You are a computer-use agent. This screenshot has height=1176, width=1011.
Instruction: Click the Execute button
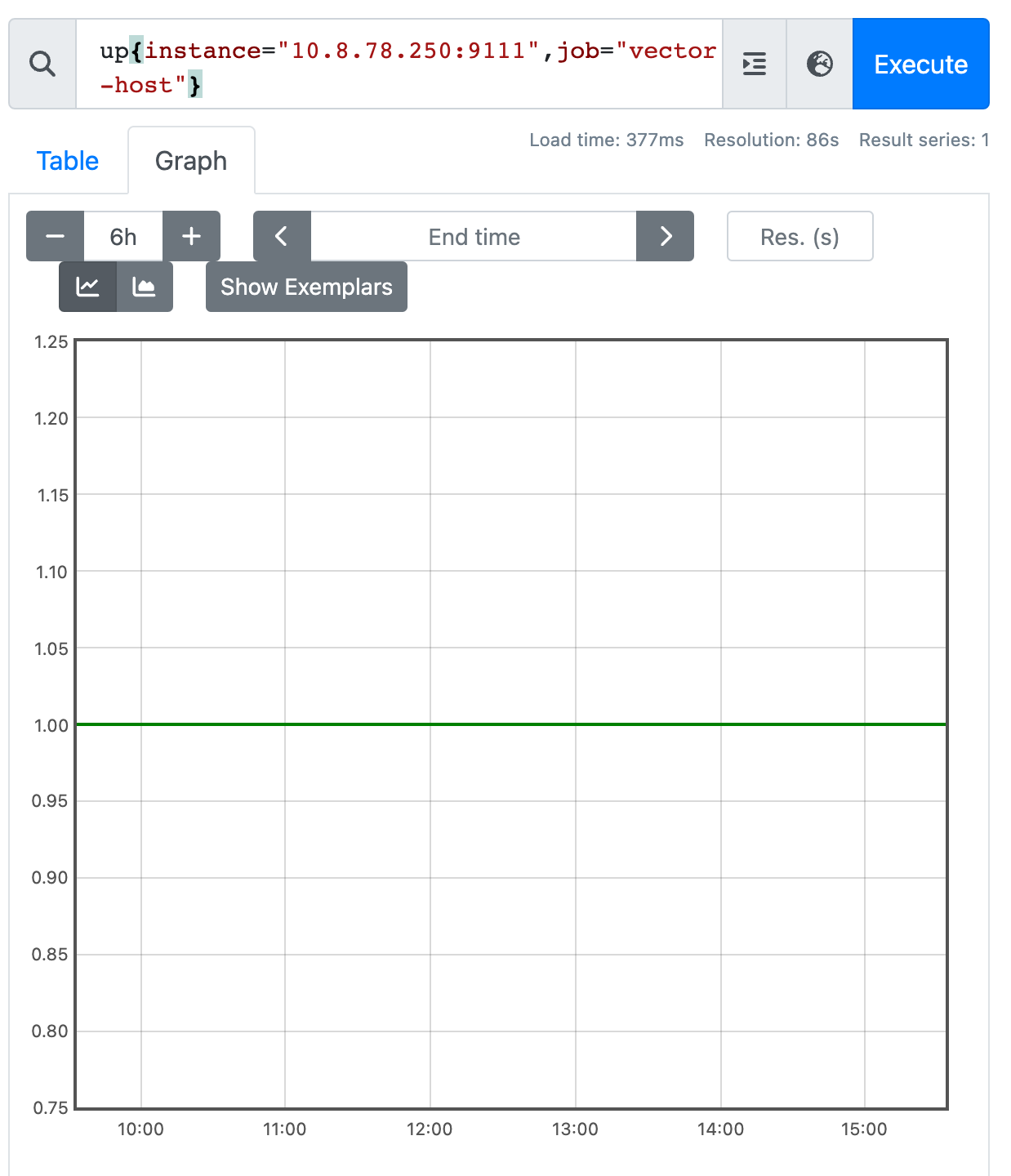click(x=920, y=65)
